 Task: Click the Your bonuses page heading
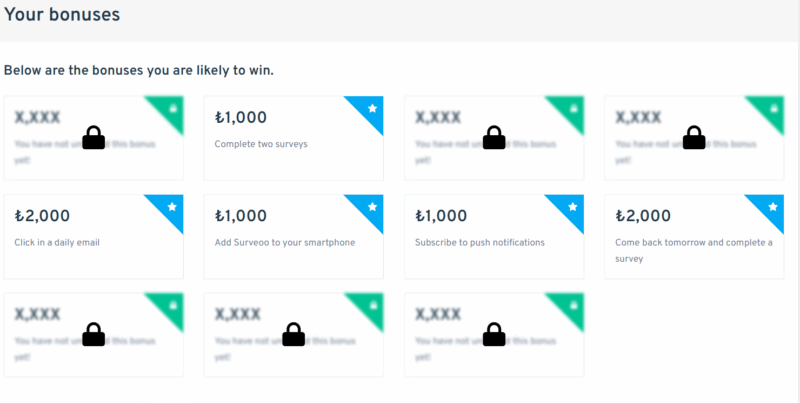click(x=62, y=15)
